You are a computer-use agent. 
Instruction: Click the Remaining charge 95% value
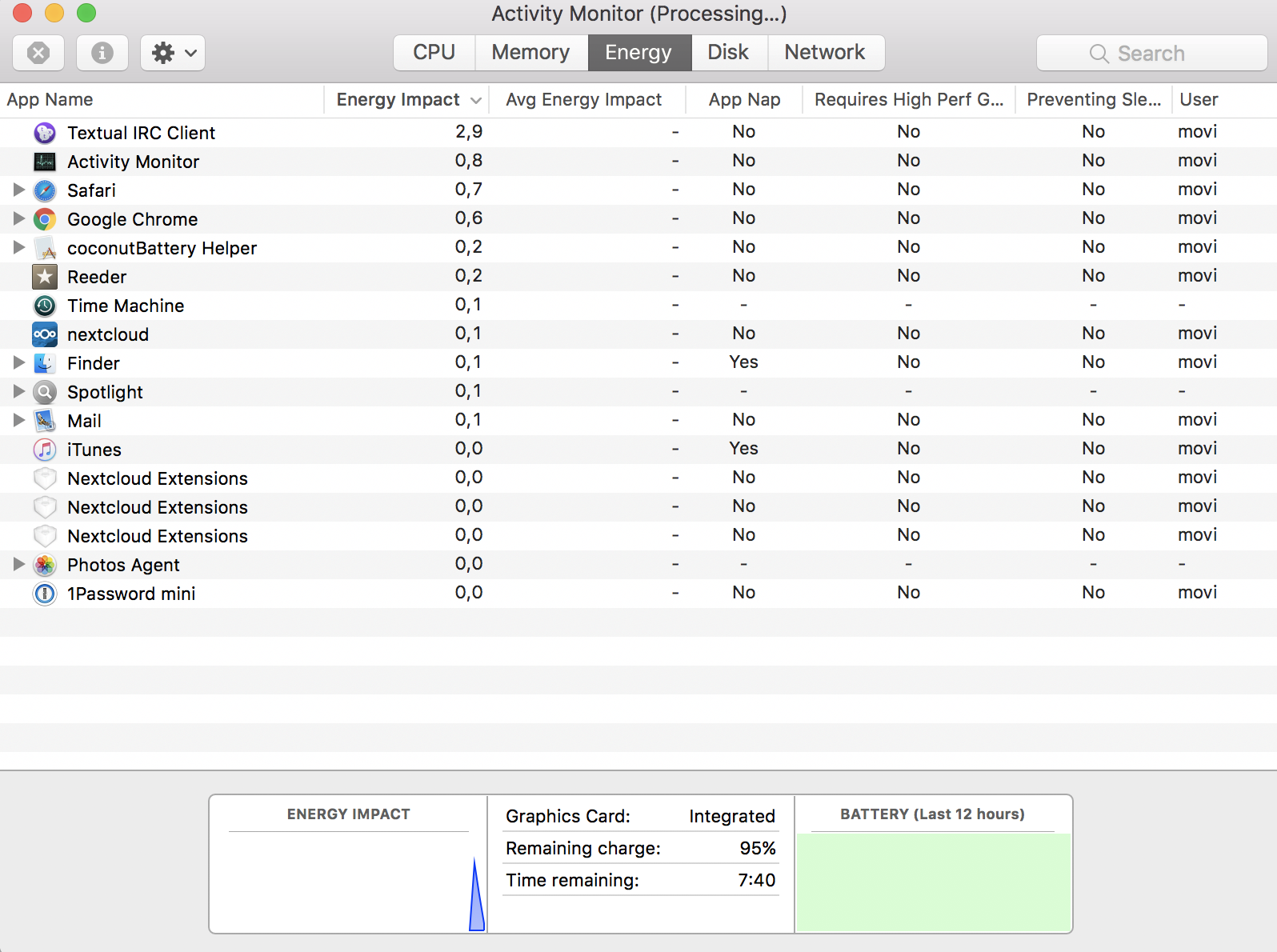(758, 848)
